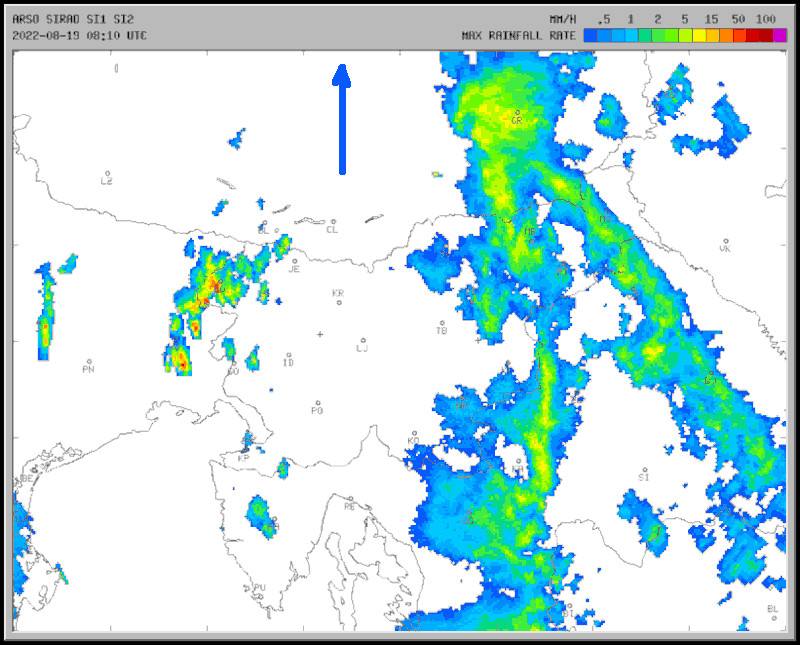Click the MAX RAINFALL RATE label
The image size is (800, 645).
pyautogui.click(x=518, y=35)
